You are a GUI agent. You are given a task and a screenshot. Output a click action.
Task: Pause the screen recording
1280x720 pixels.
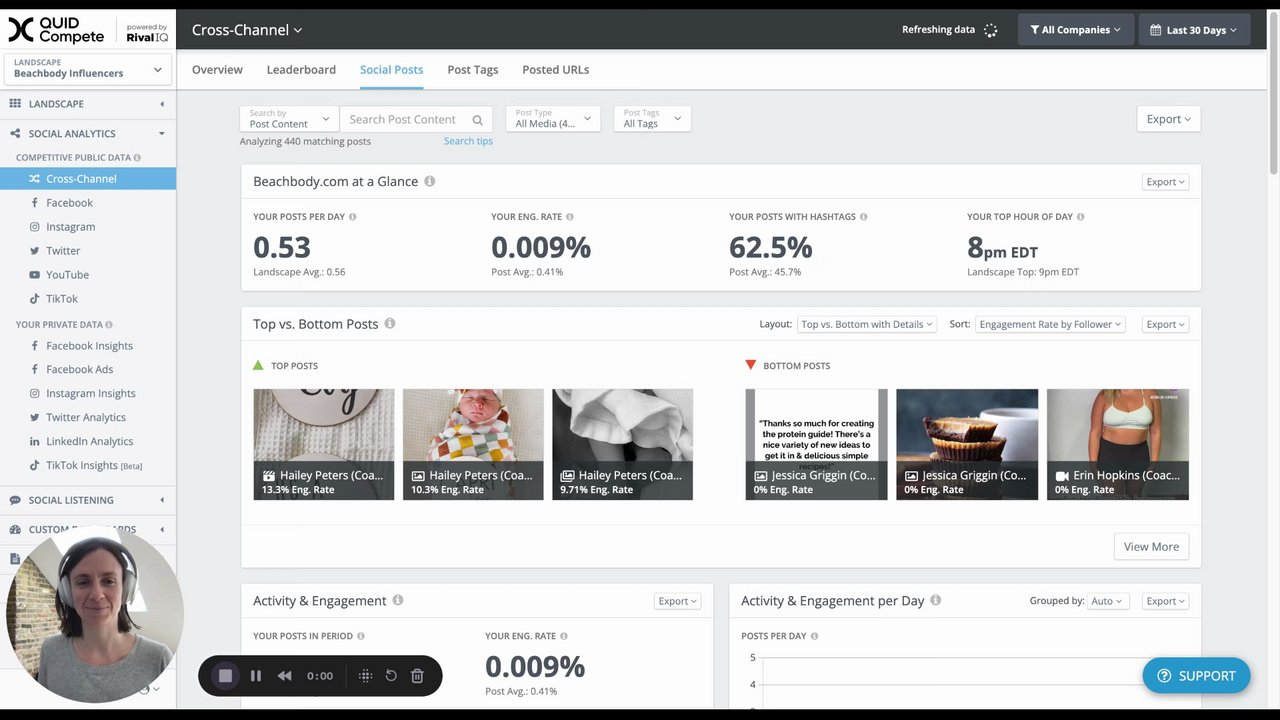pos(256,676)
